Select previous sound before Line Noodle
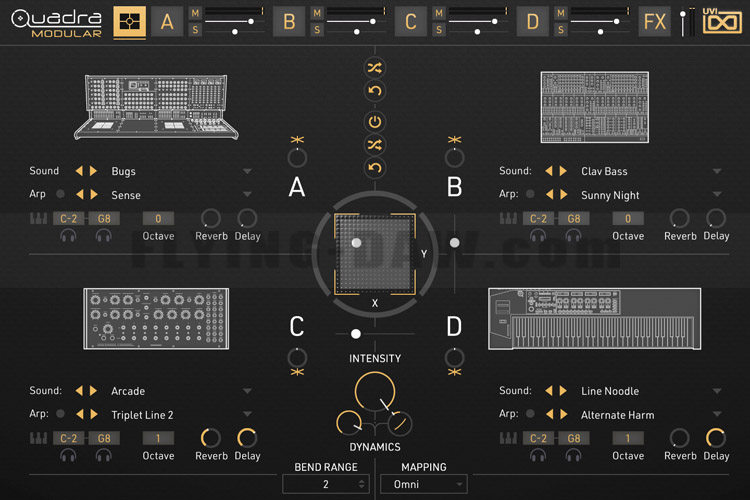 click(x=549, y=390)
